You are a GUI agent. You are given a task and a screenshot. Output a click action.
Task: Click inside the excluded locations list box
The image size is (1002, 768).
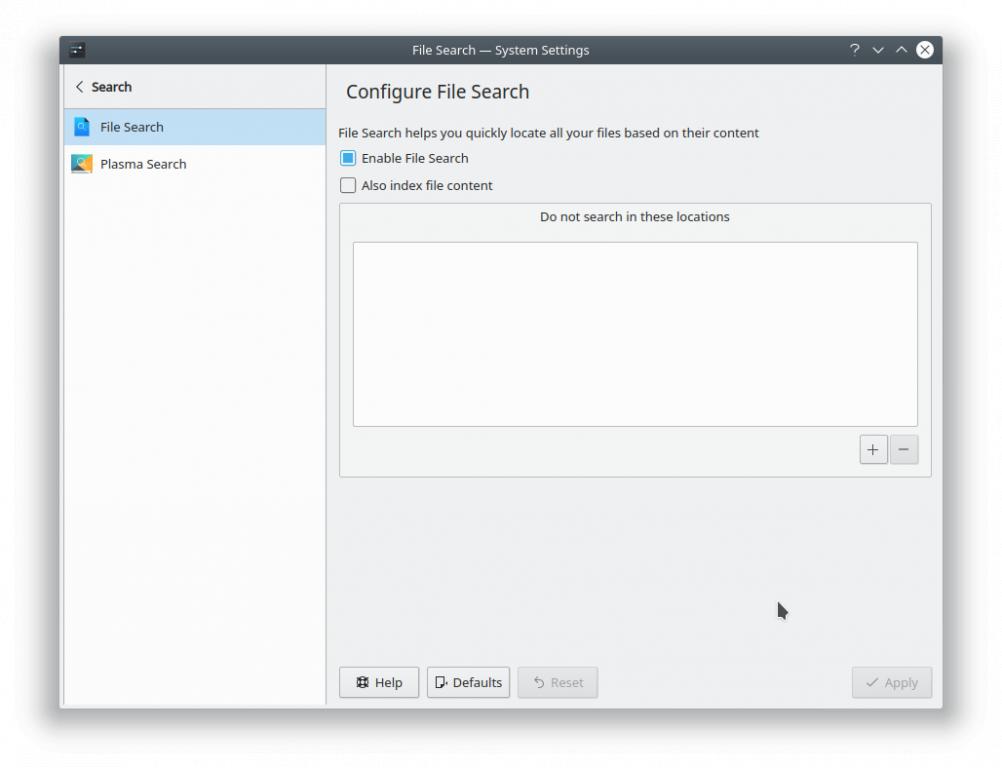(634, 334)
